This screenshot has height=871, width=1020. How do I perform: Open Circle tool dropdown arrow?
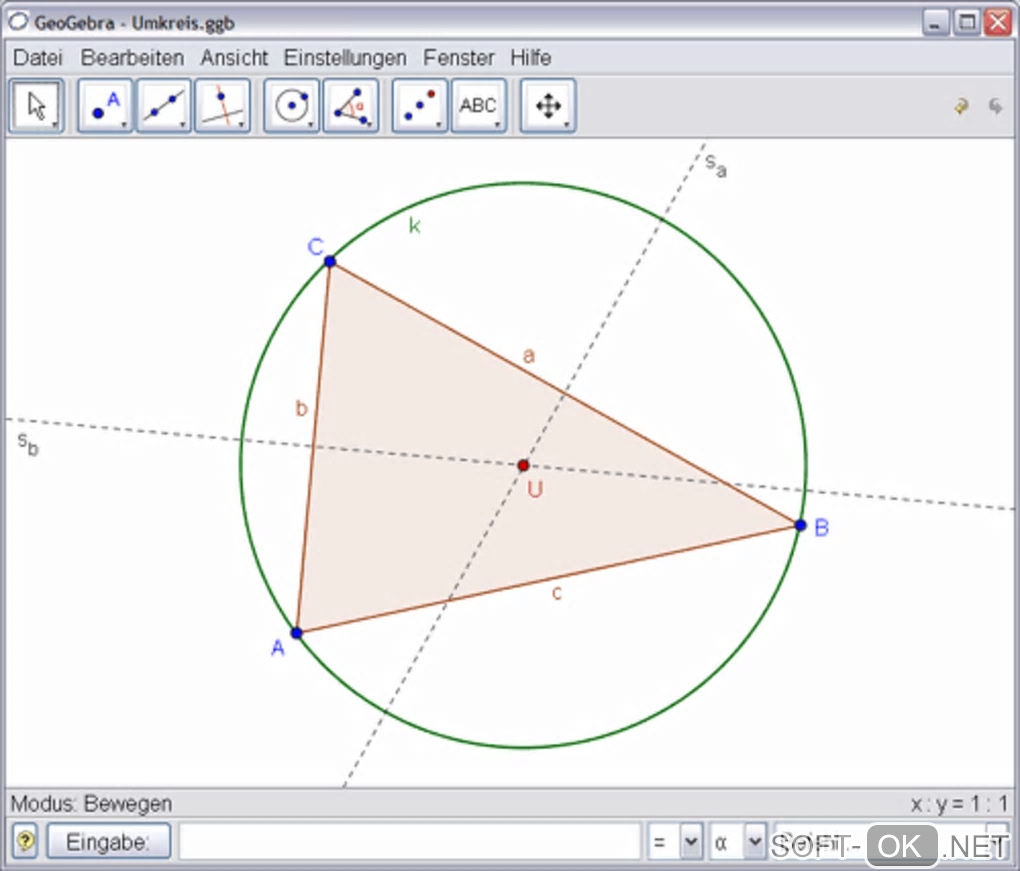click(x=310, y=124)
